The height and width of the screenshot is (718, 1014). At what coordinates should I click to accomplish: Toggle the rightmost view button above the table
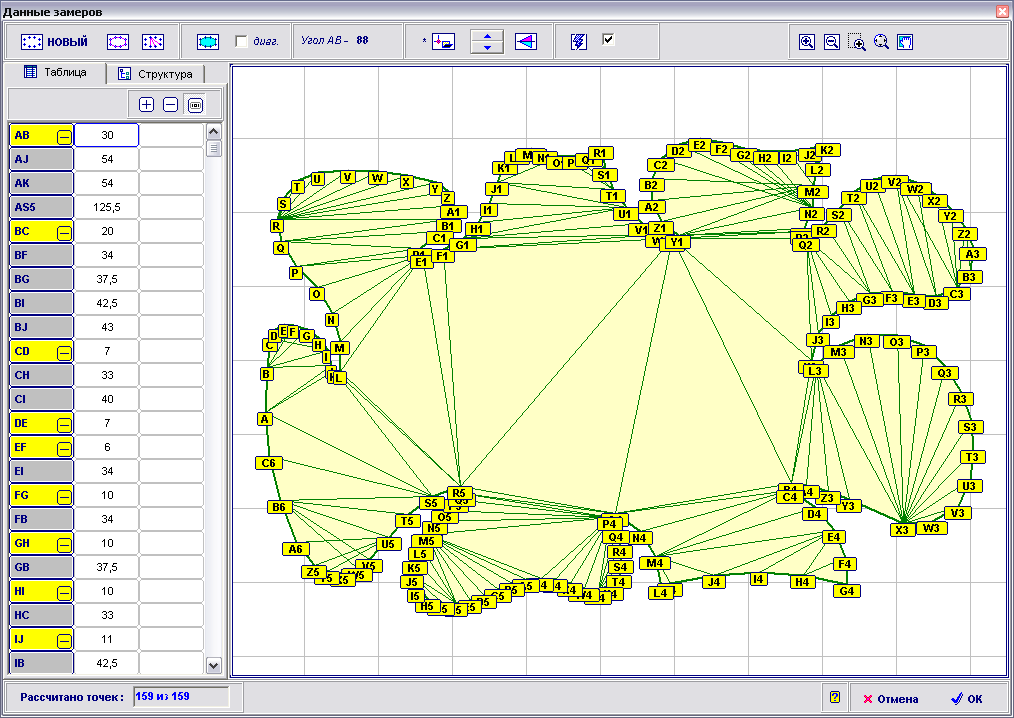tap(195, 104)
